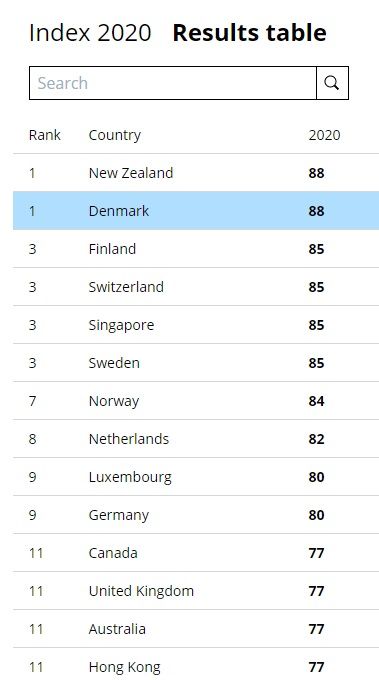Image resolution: width=379 pixels, height=680 pixels.
Task: Open the Hong Kong row
Action: tap(196, 664)
